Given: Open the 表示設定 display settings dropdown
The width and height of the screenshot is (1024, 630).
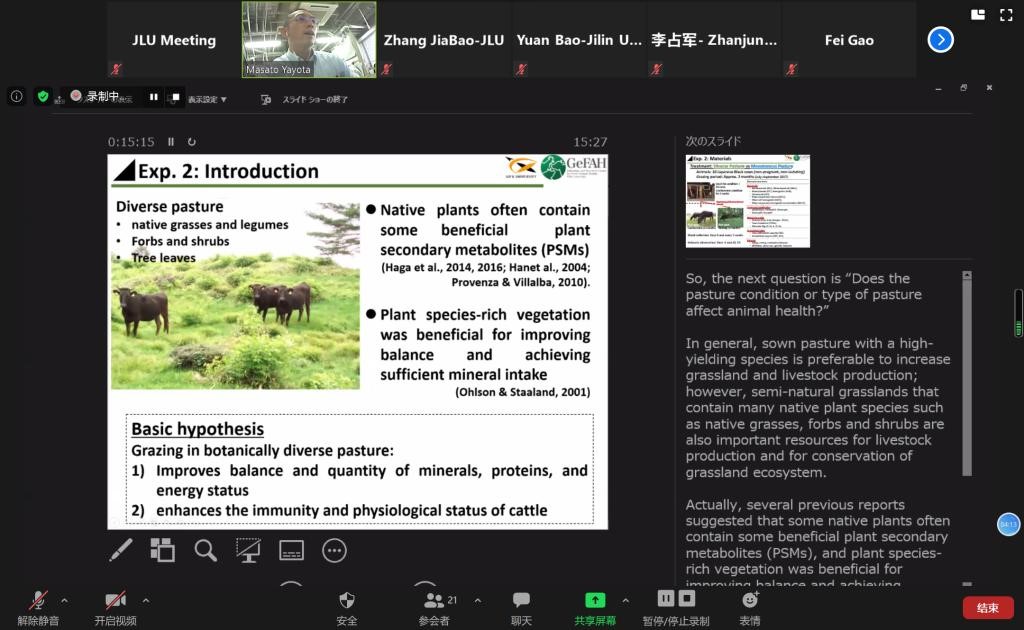Looking at the screenshot, I should tap(207, 100).
